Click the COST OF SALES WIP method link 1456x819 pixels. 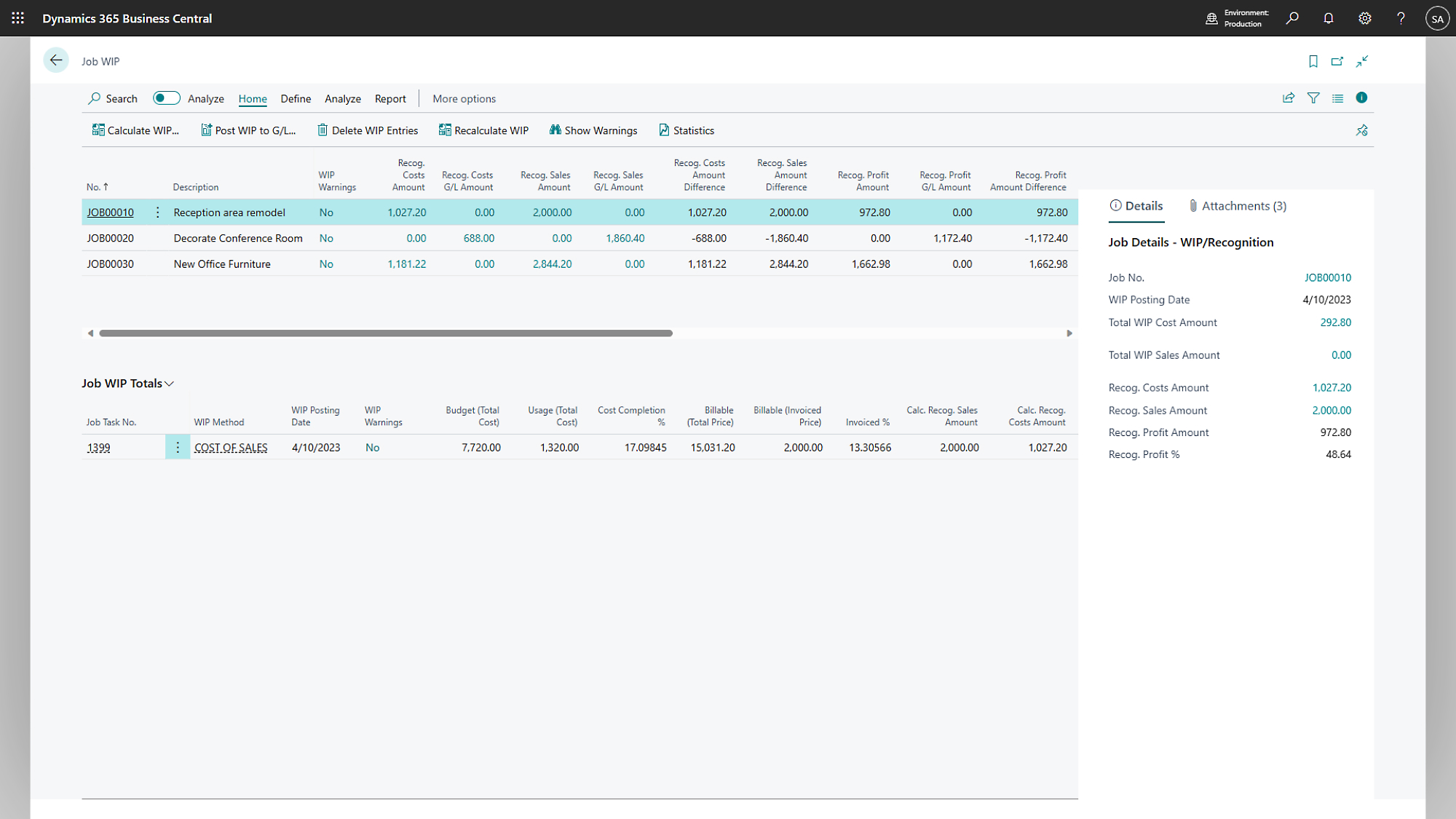(231, 447)
